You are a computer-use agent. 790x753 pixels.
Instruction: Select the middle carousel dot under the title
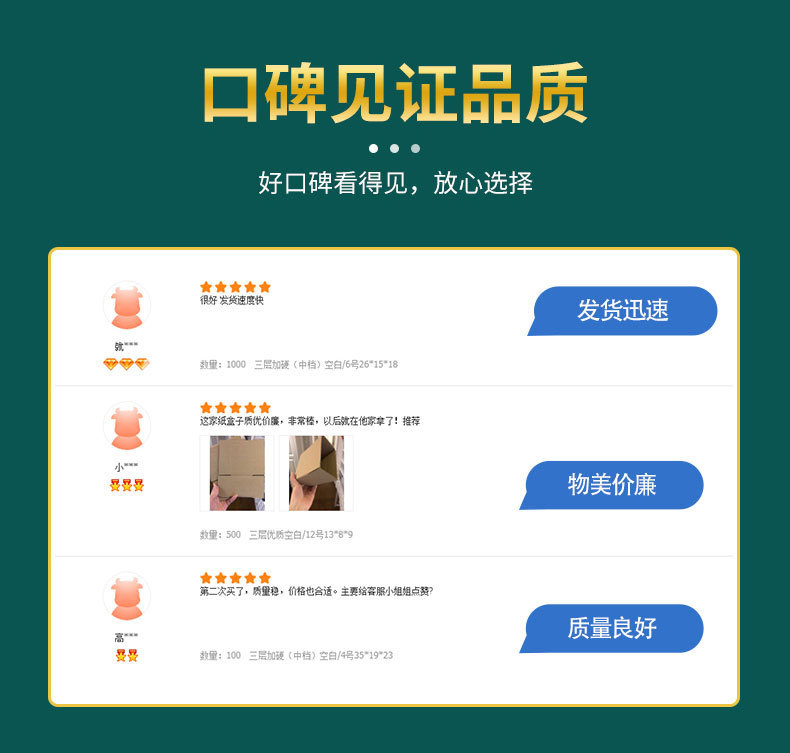pos(394,149)
